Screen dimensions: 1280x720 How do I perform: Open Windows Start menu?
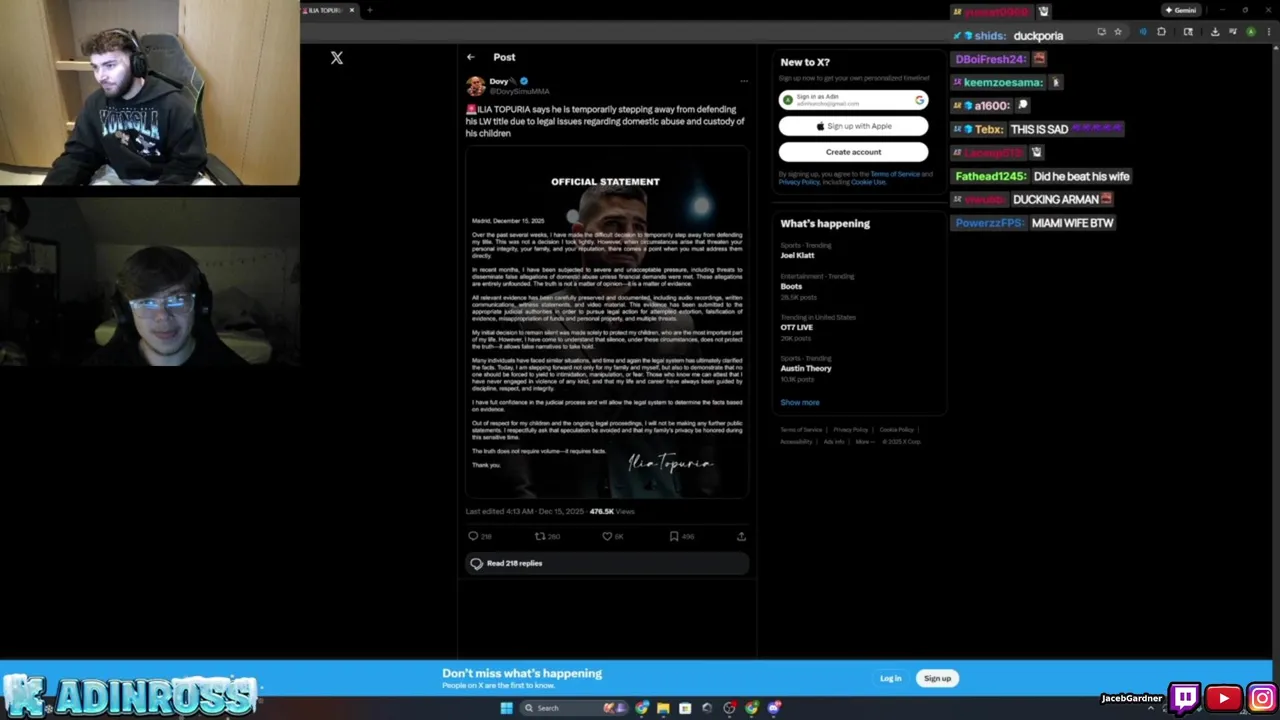click(506, 708)
